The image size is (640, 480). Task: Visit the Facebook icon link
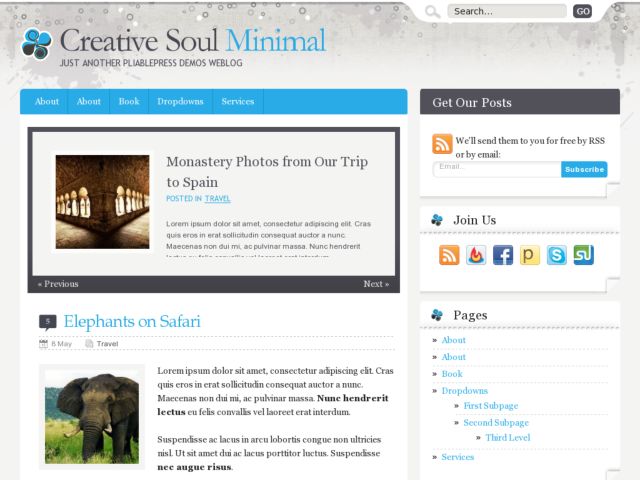point(503,255)
